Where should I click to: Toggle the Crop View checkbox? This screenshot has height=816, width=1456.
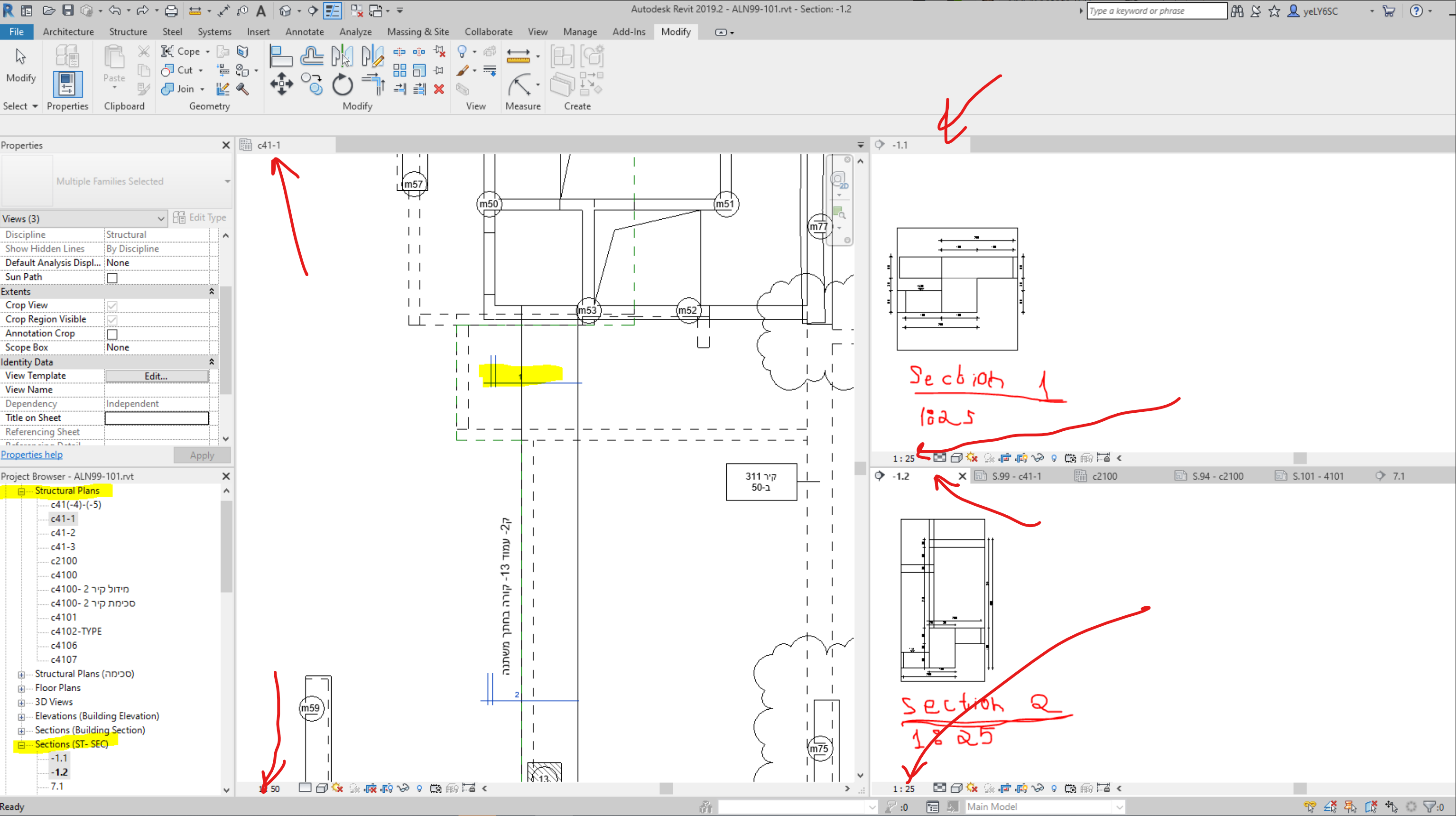click(112, 306)
